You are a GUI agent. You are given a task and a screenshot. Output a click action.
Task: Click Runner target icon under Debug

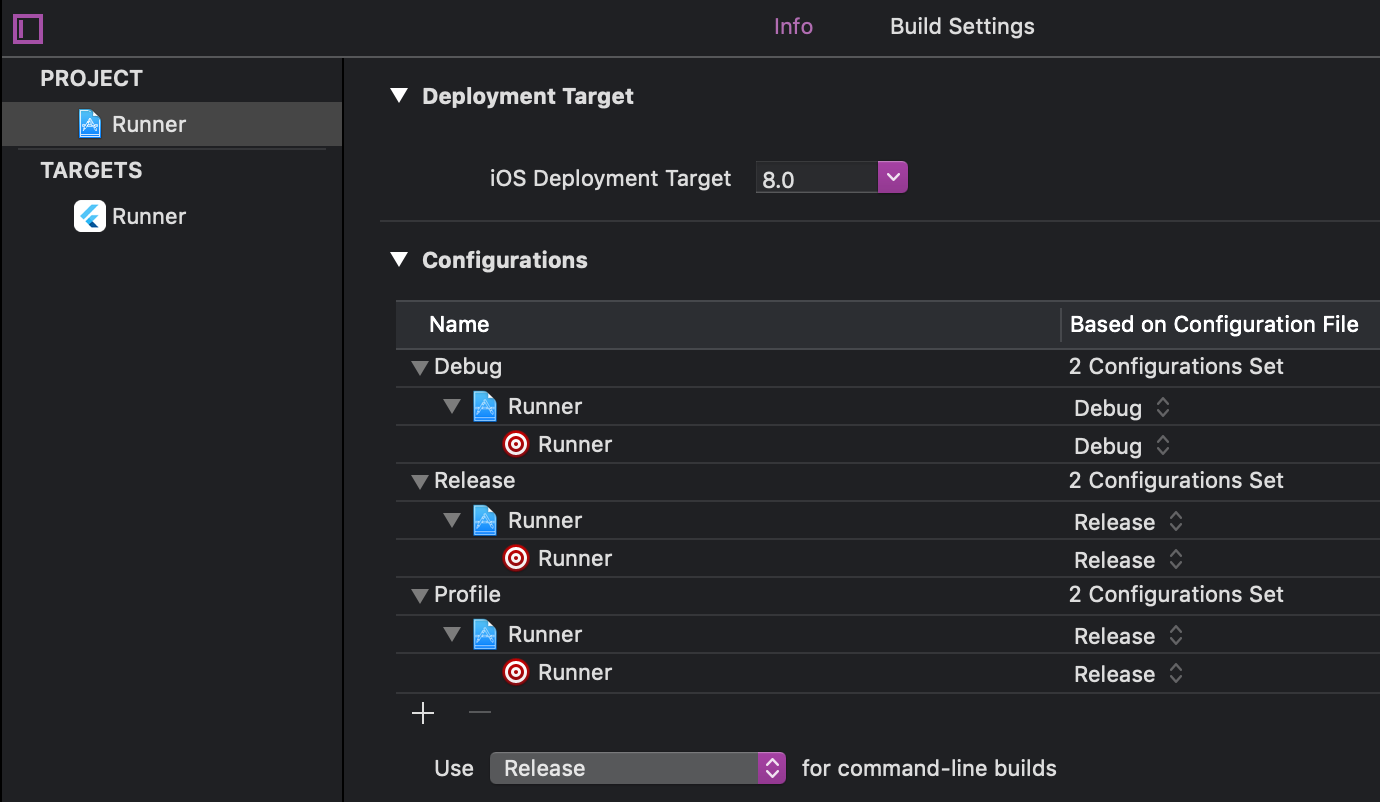pyautogui.click(x=516, y=444)
